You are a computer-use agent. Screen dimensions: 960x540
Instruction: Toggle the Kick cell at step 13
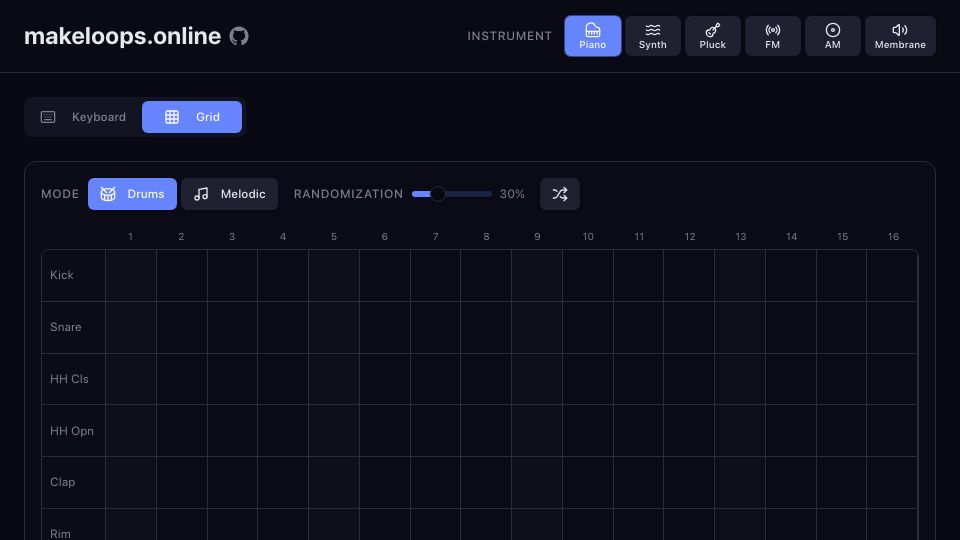tap(740, 276)
